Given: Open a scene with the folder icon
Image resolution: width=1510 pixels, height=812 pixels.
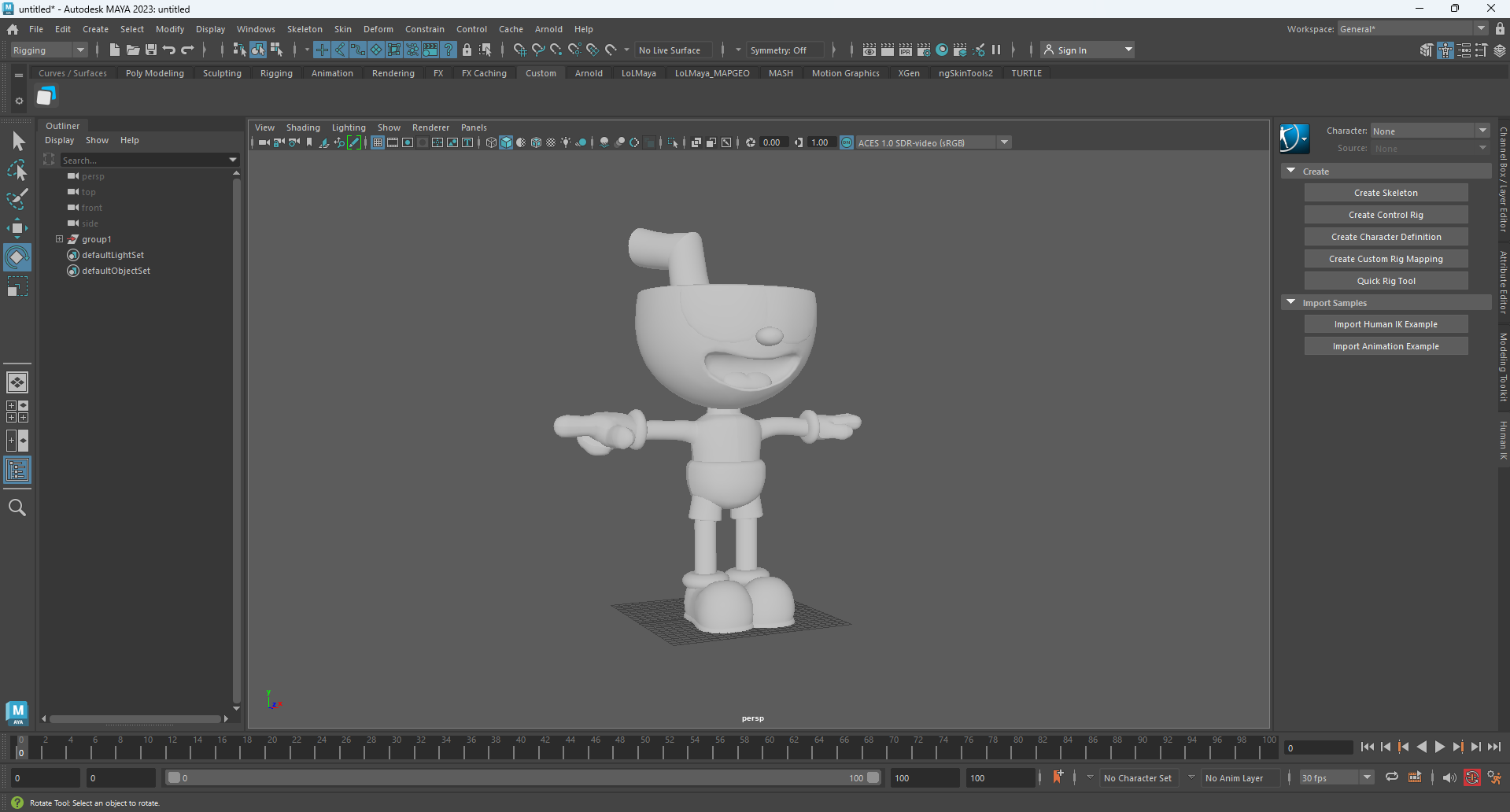Looking at the screenshot, I should [133, 50].
